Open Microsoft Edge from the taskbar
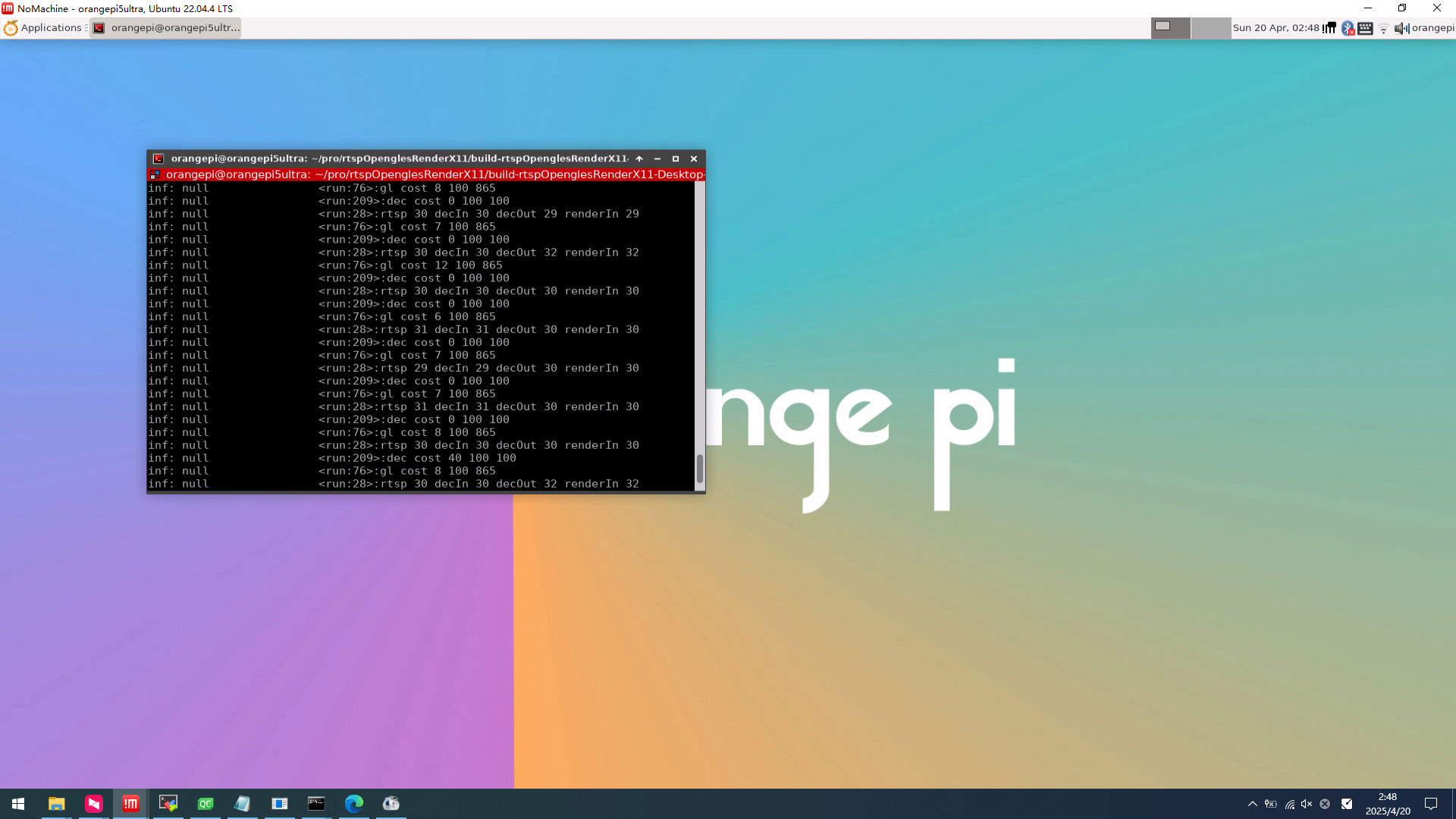 (354, 804)
